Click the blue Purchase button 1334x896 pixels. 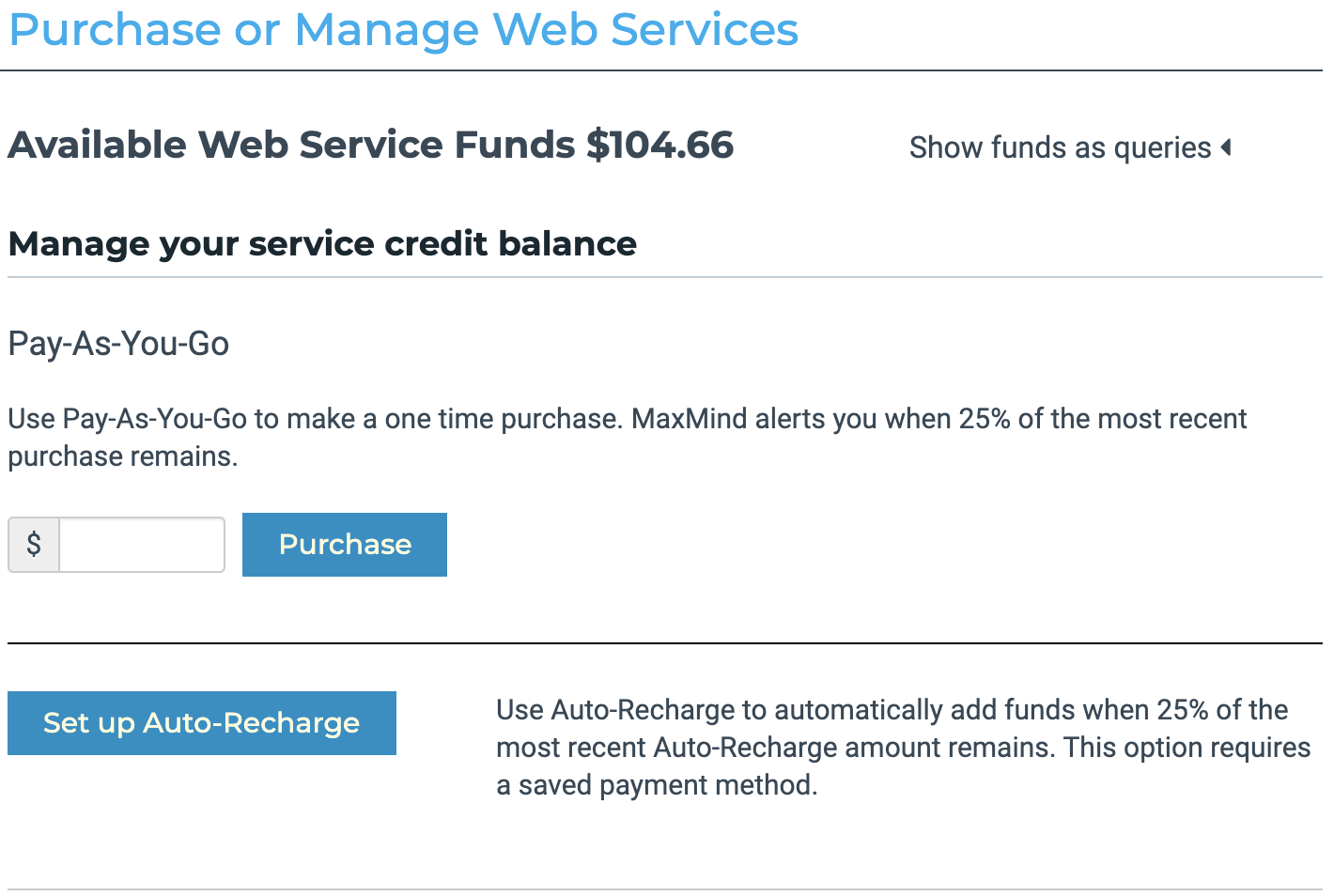point(345,545)
